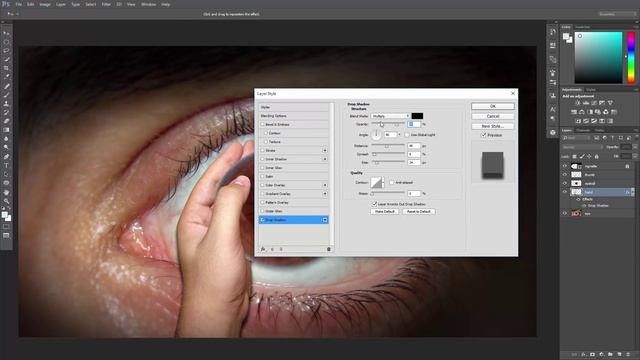Click the trash icon in Layer Style effects list
The height and width of the screenshot is (360, 640).
[329, 249]
